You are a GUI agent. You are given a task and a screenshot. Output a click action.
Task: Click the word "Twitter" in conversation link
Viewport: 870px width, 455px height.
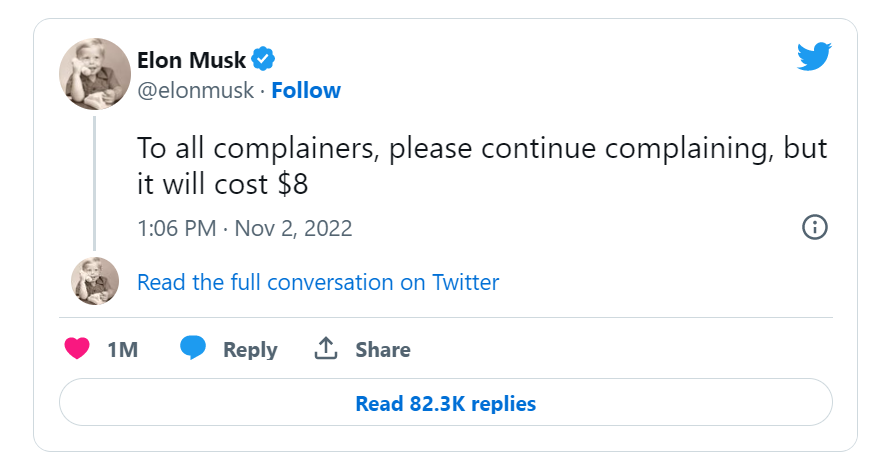[x=465, y=282]
